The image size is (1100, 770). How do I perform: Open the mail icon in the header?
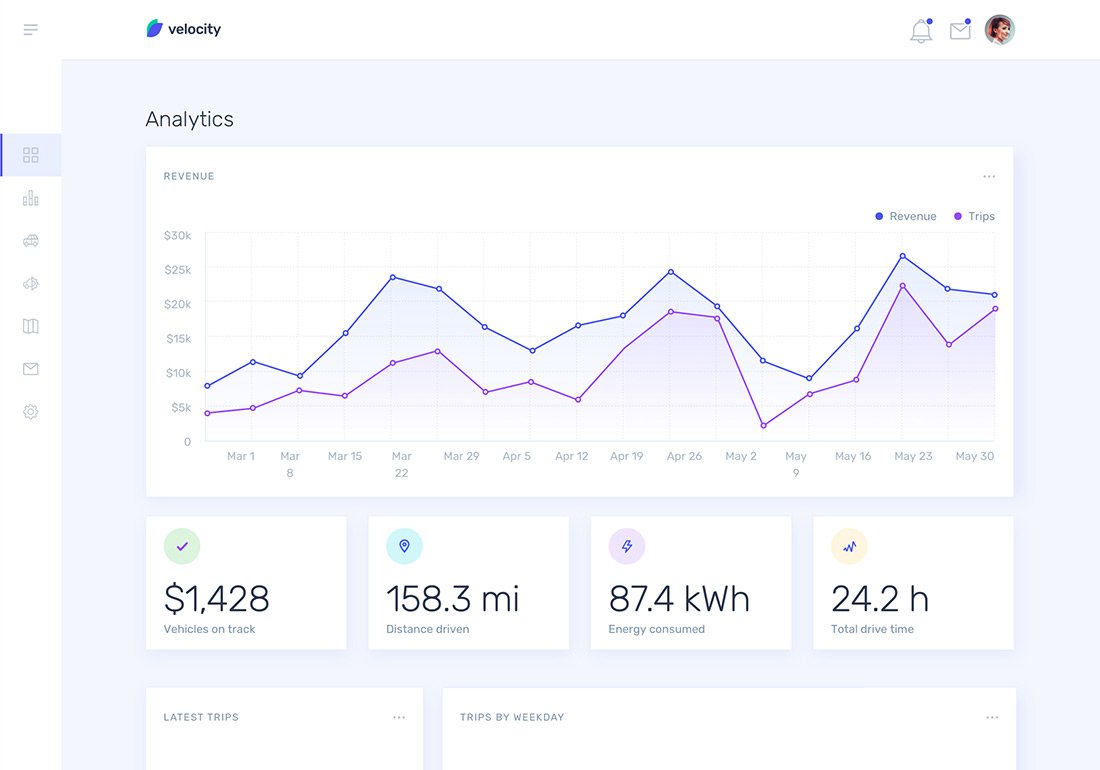pos(960,31)
